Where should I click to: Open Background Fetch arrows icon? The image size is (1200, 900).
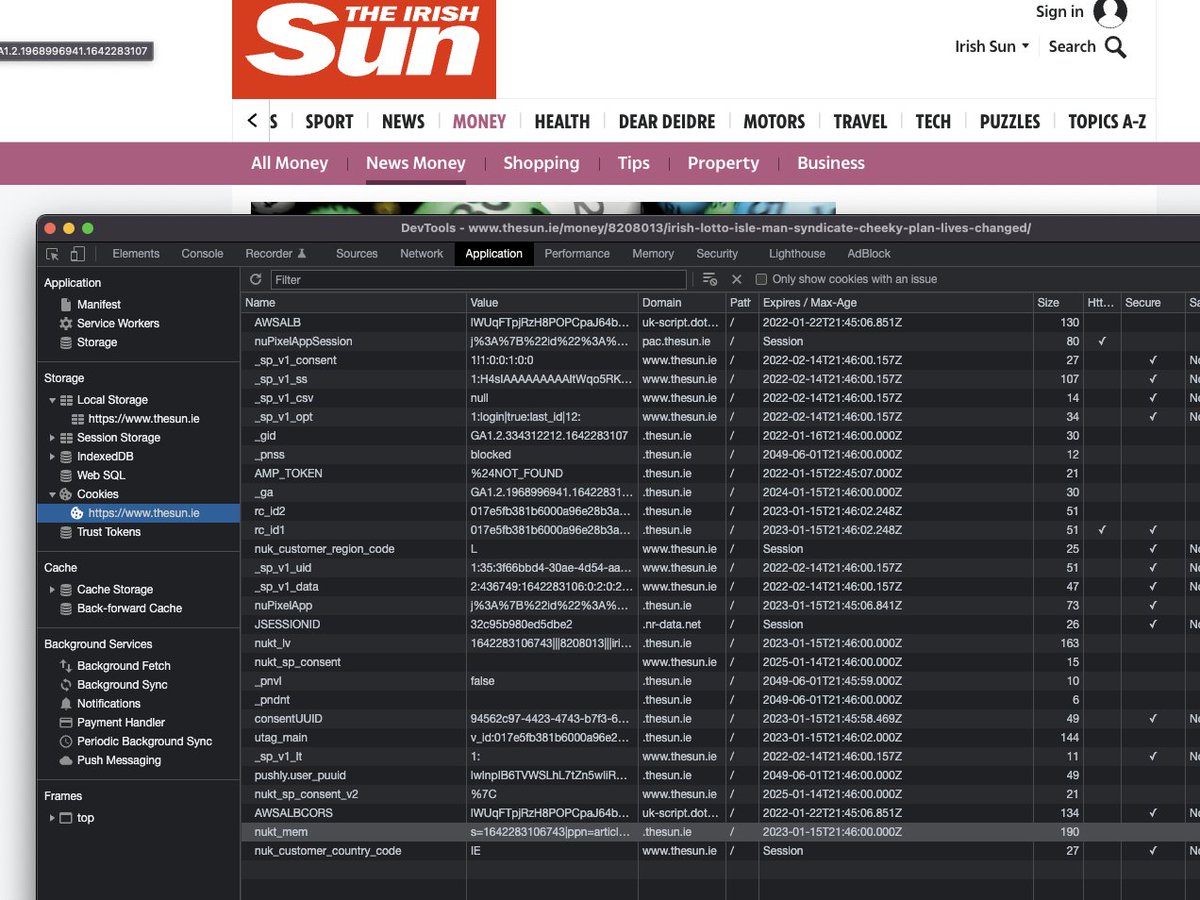(66, 666)
